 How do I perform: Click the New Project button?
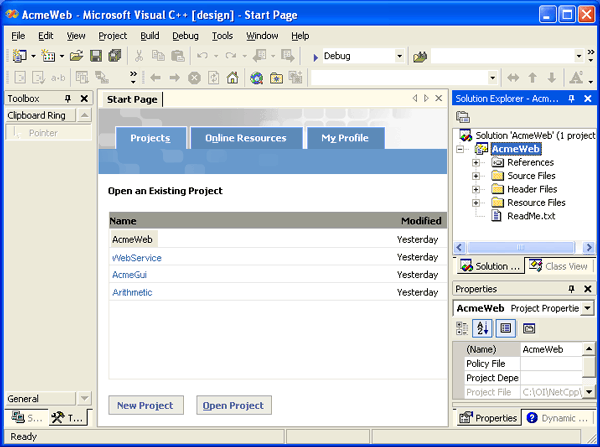click(145, 405)
